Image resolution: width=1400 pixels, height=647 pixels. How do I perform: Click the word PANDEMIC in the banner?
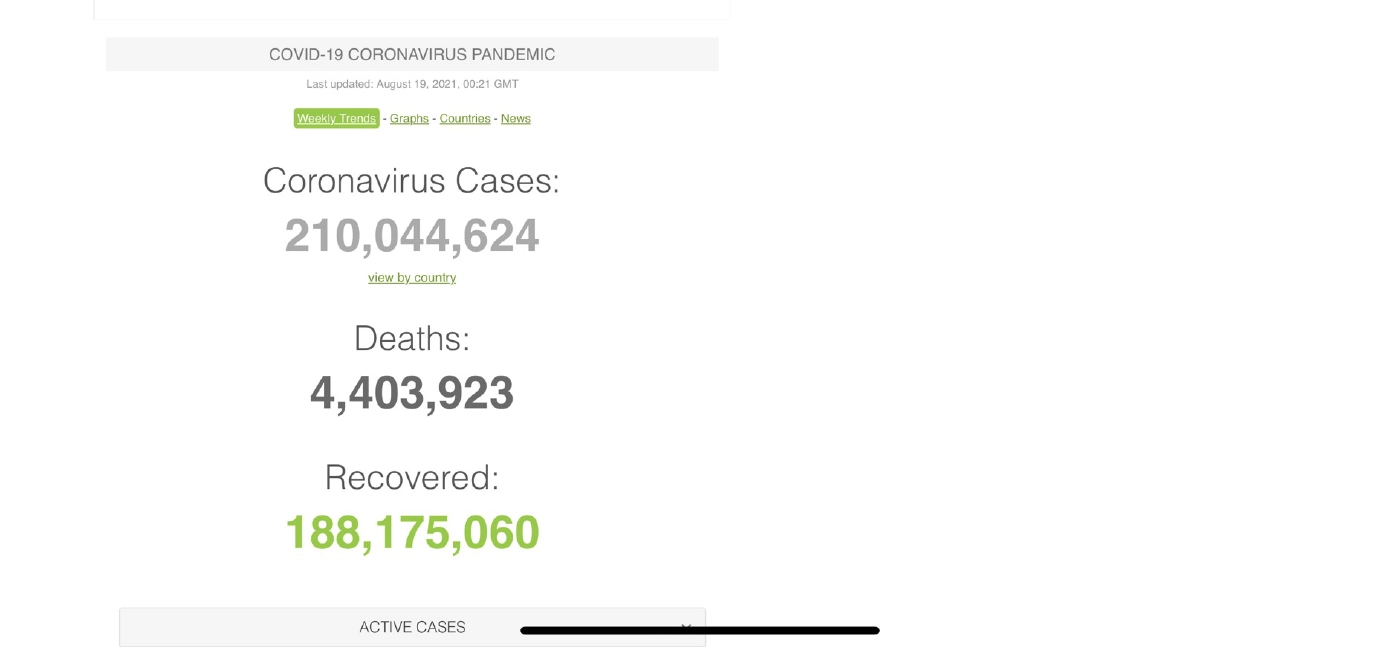508,54
